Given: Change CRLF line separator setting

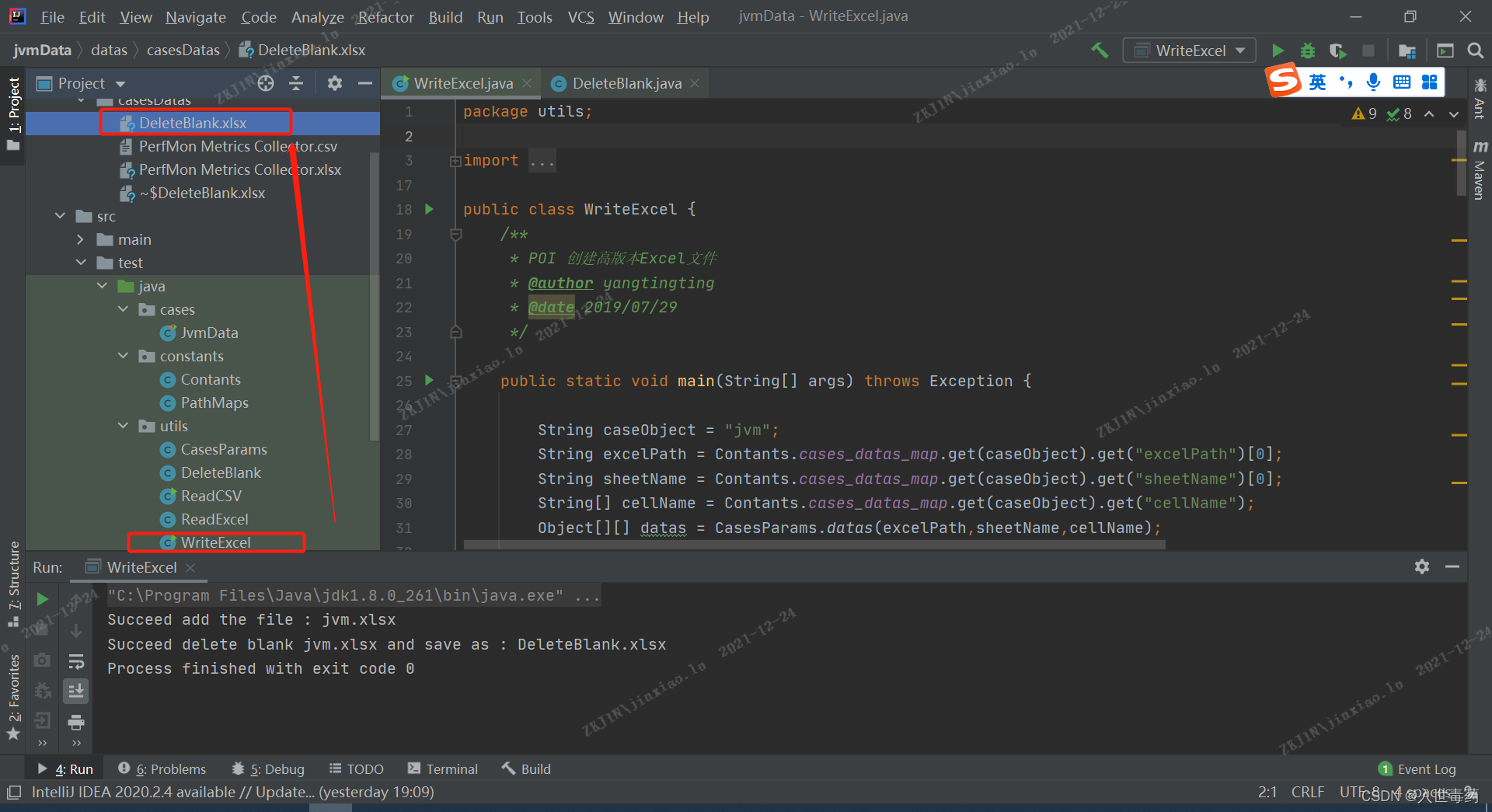Looking at the screenshot, I should pyautogui.click(x=1307, y=792).
